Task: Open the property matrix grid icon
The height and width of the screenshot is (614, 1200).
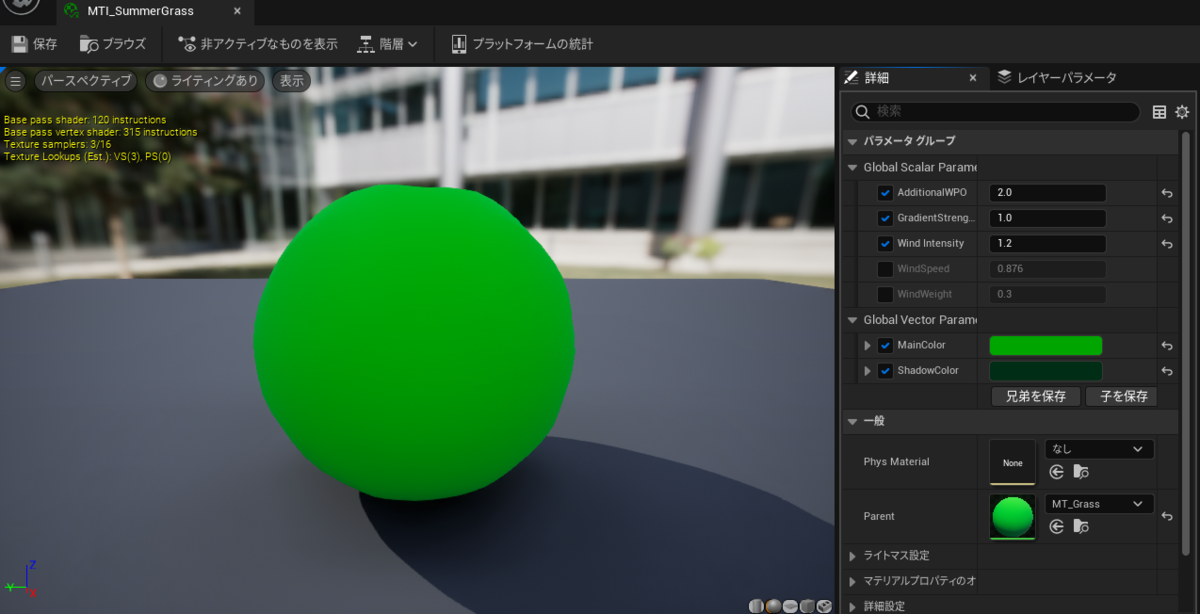Action: (x=1160, y=112)
